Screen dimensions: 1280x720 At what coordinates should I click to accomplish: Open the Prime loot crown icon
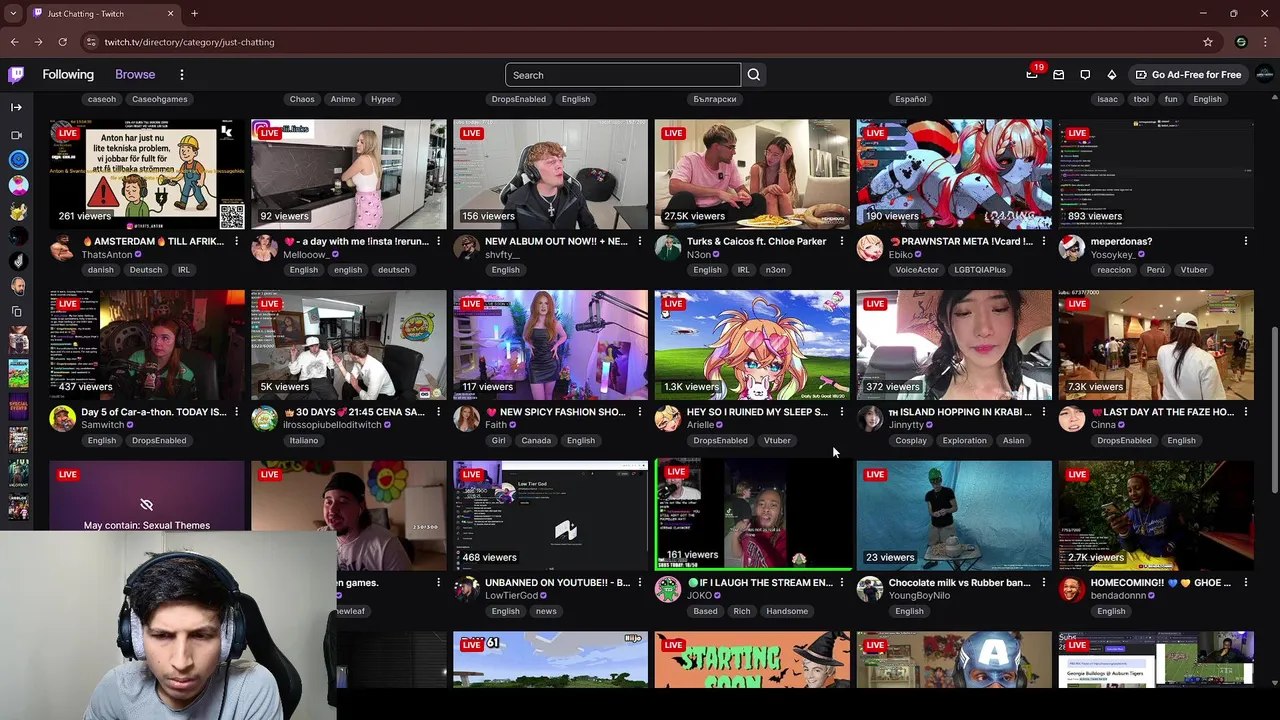pos(1032,75)
